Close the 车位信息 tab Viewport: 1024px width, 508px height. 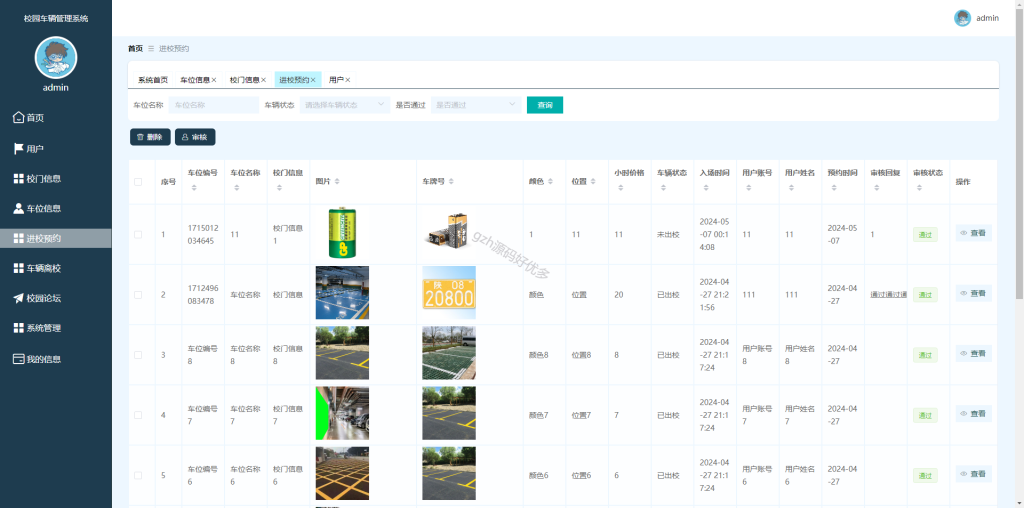(214, 80)
